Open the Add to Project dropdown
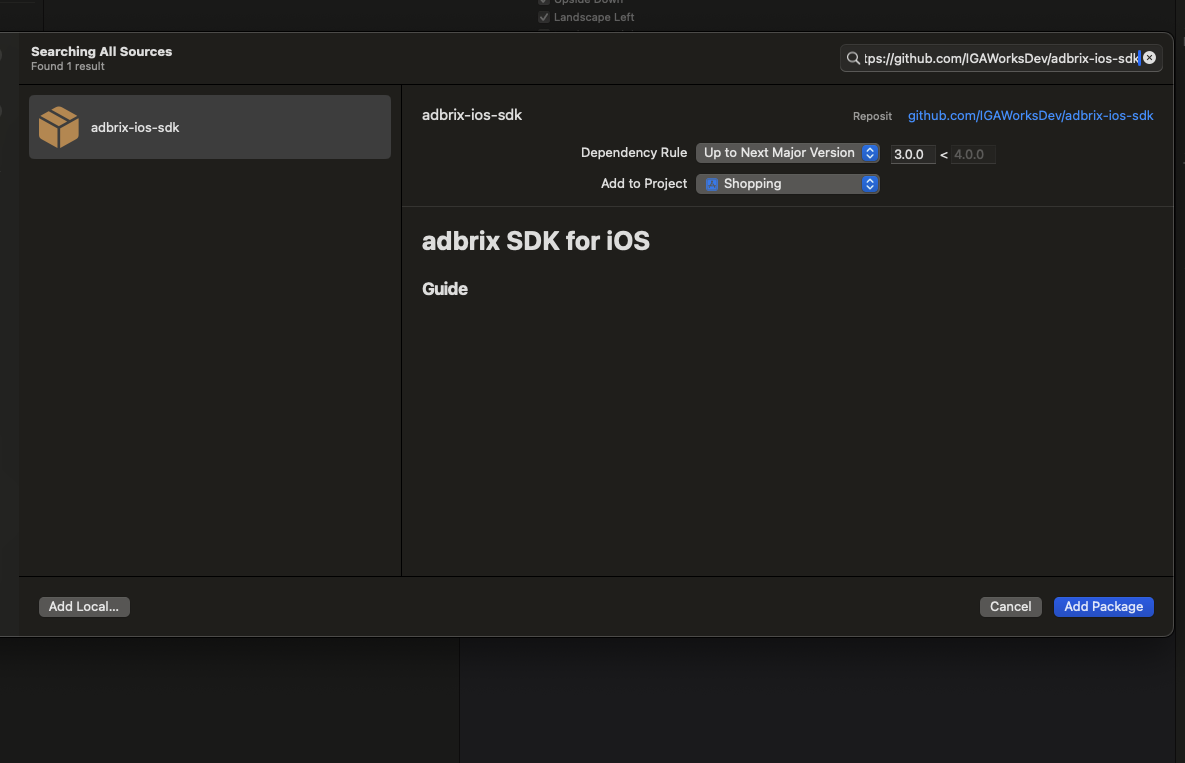Viewport: 1185px width, 763px height. point(787,184)
